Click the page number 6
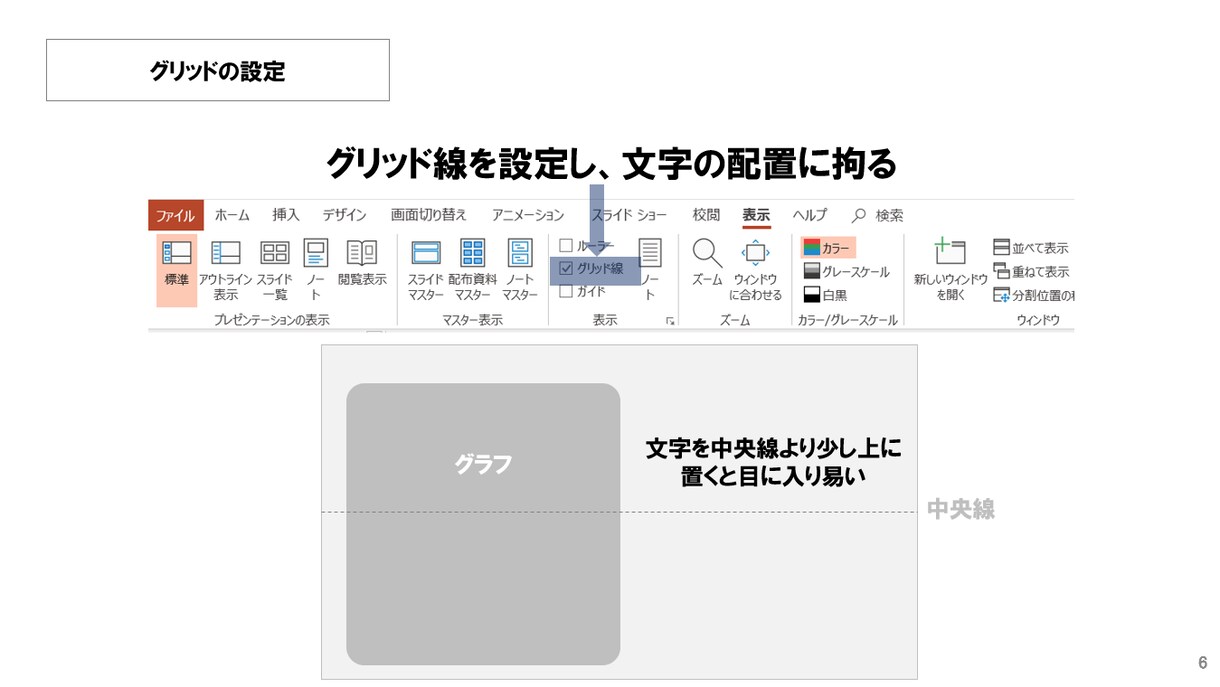 pos(1203,663)
